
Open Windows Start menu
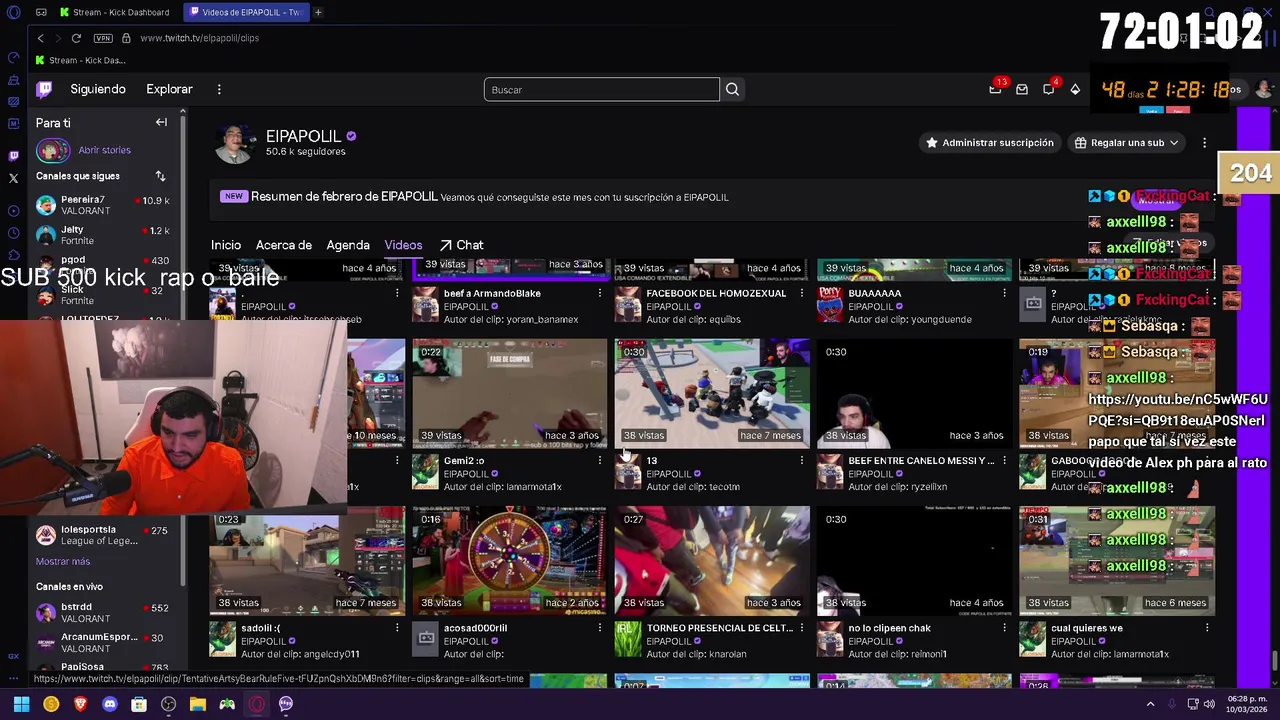[21, 704]
